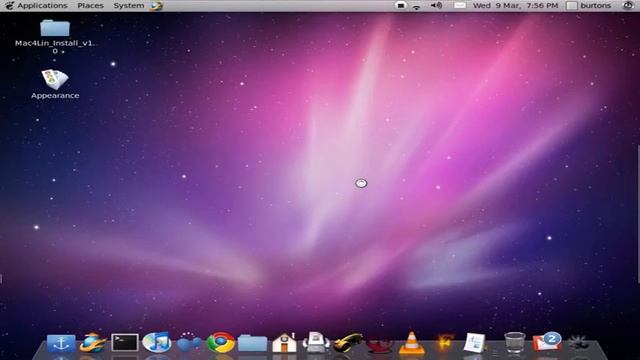640x360 pixels.
Task: Open the System menu
Action: (129, 6)
